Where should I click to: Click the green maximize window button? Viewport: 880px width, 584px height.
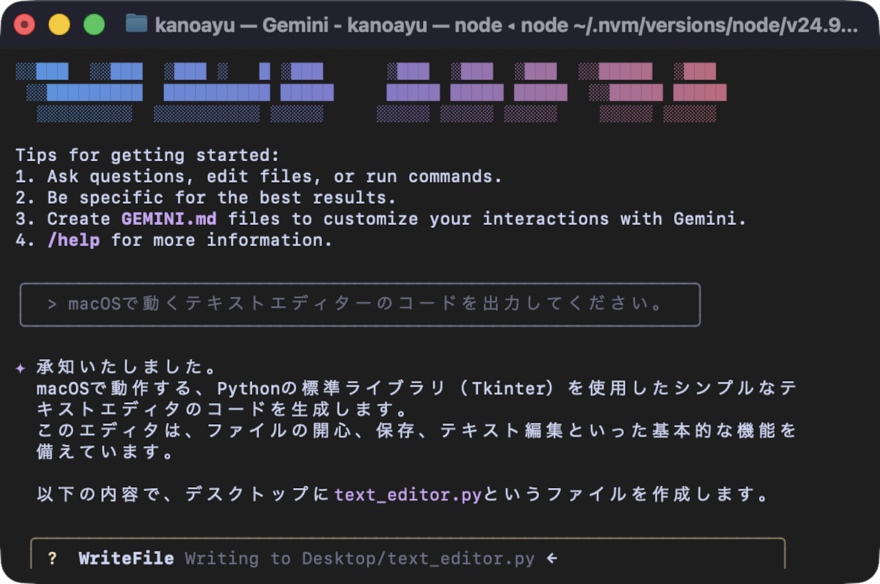94,25
